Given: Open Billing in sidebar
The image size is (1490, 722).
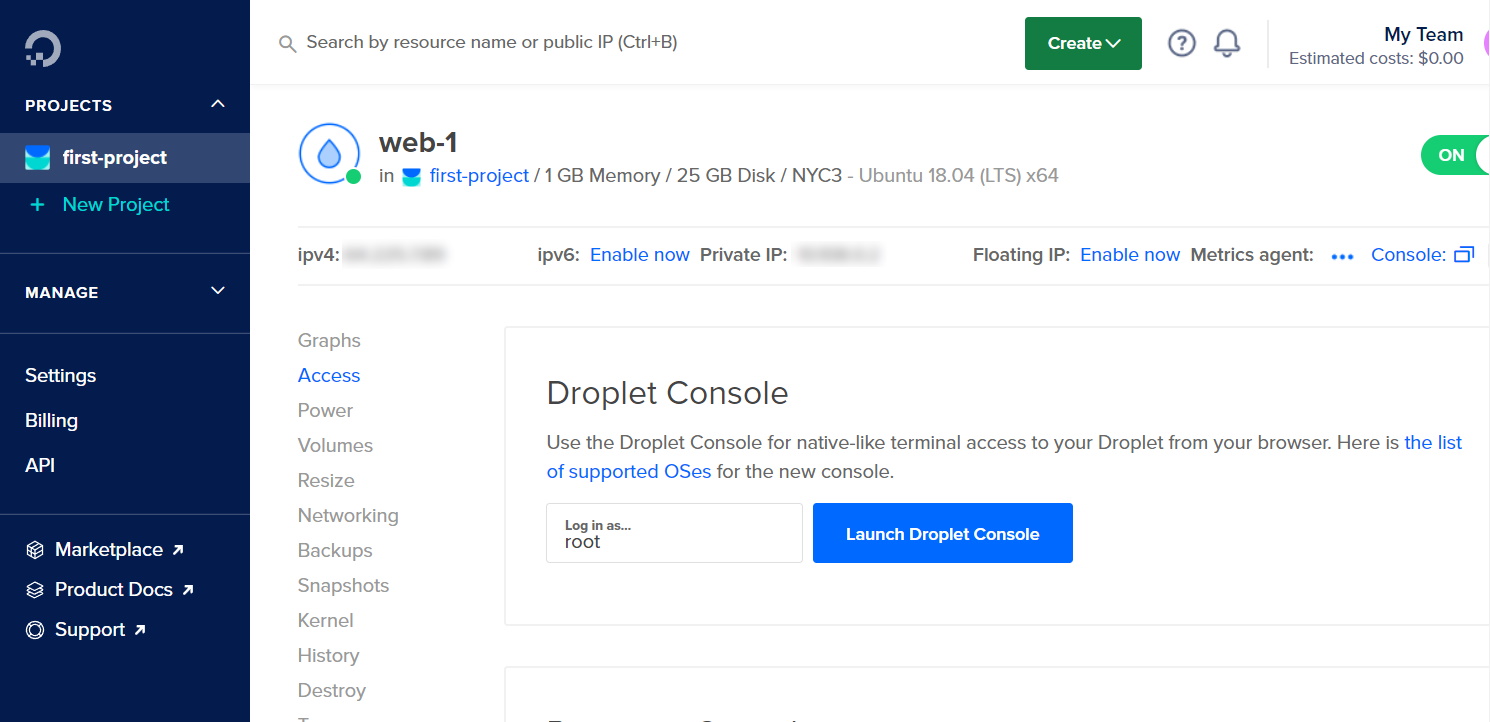Looking at the screenshot, I should [51, 421].
